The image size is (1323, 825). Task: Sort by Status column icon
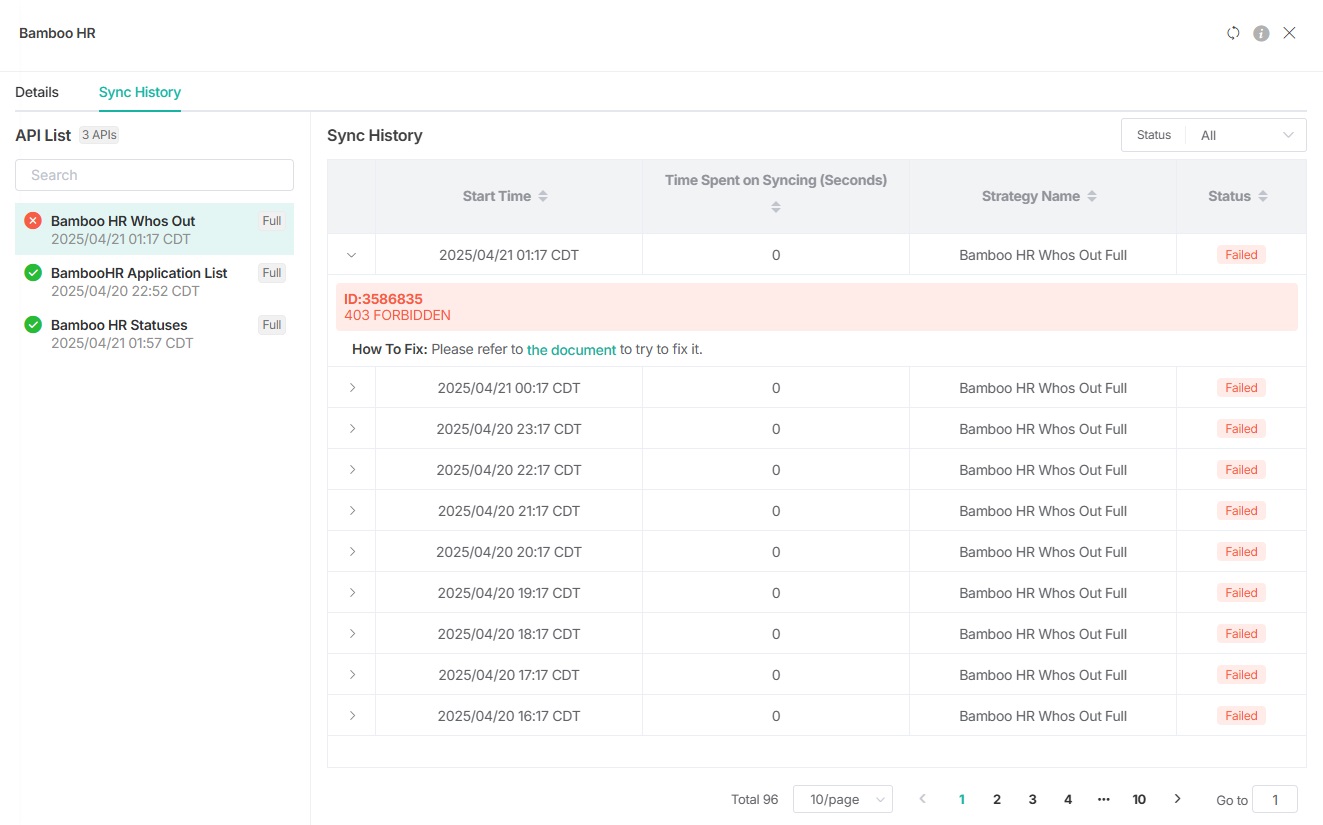(x=1263, y=197)
